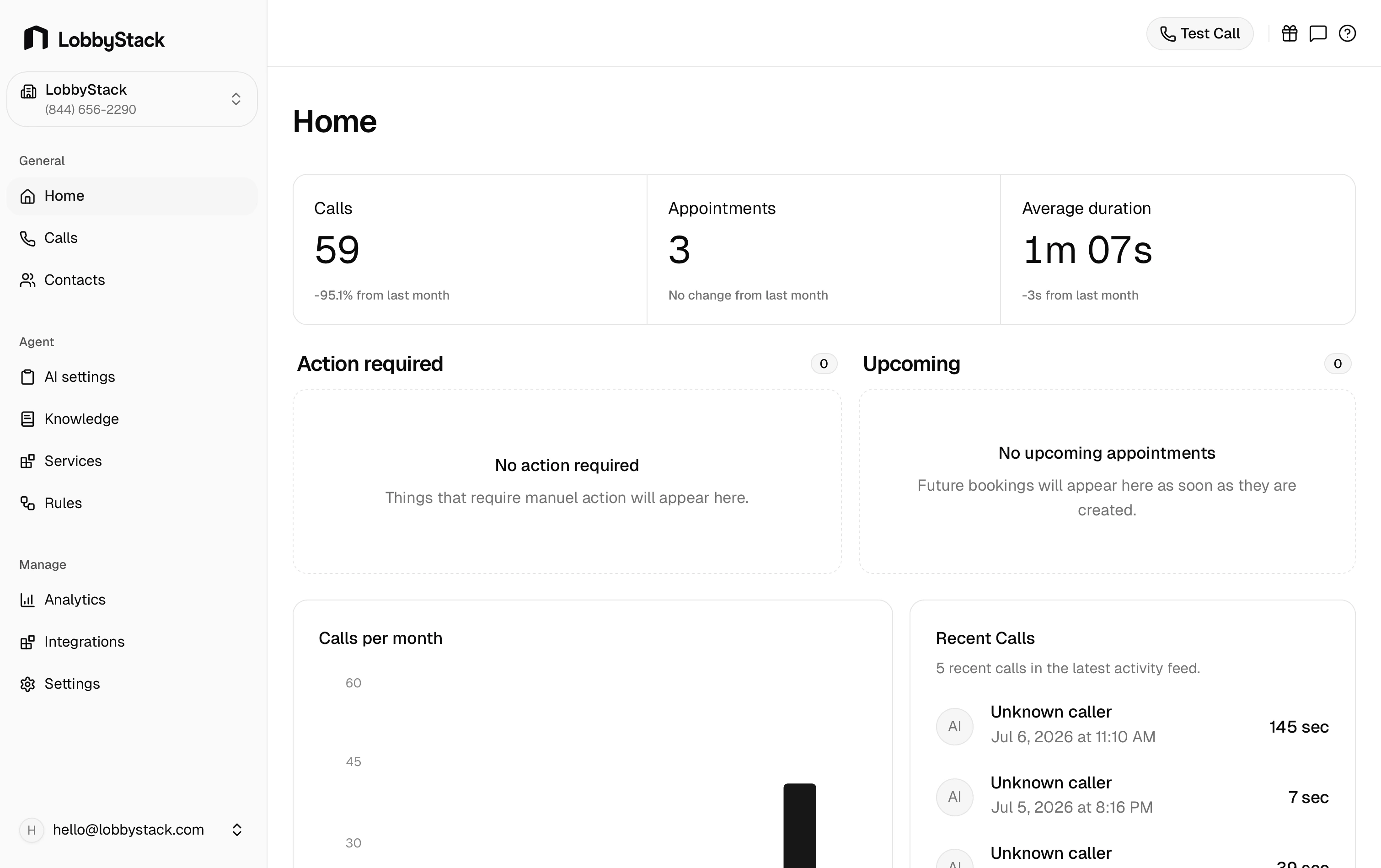Open the help question mark icon

click(1347, 33)
